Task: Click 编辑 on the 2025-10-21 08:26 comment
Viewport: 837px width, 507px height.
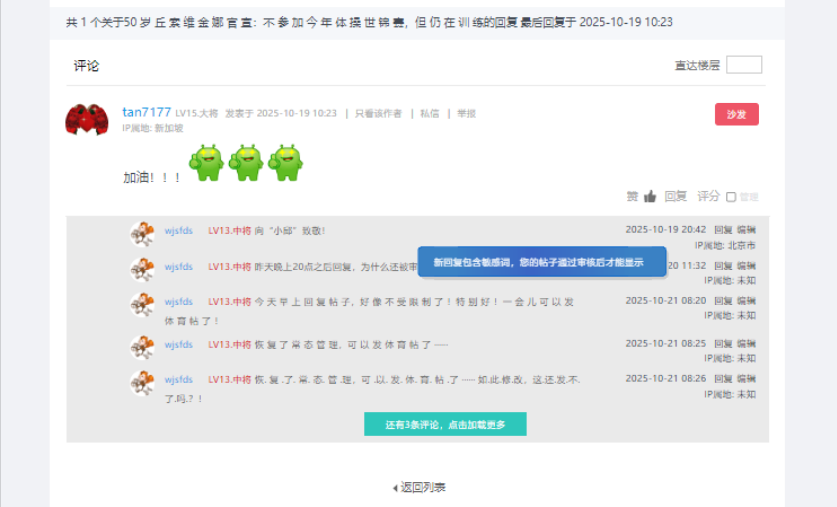Action: 746,378
